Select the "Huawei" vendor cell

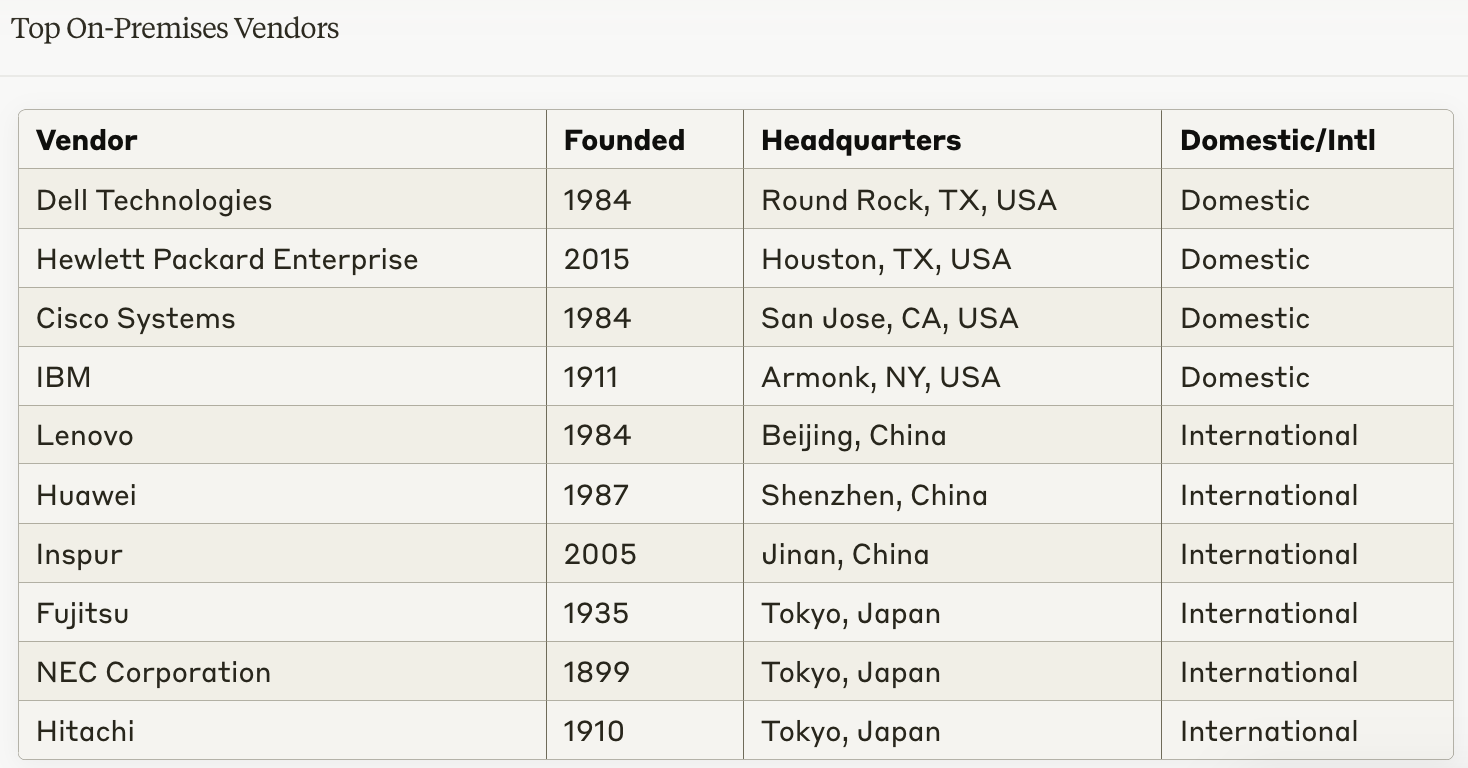[283, 495]
